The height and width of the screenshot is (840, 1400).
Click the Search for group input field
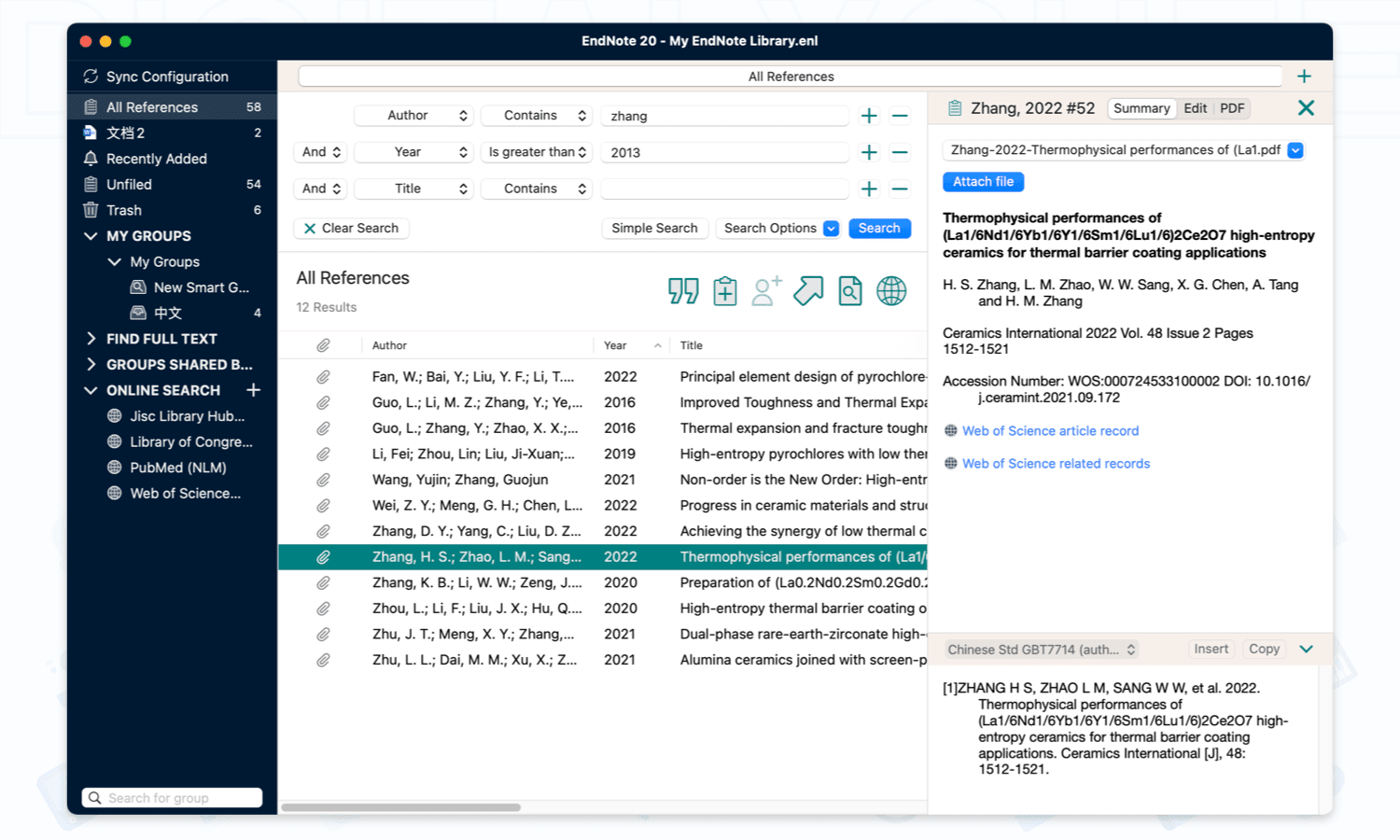(x=172, y=797)
